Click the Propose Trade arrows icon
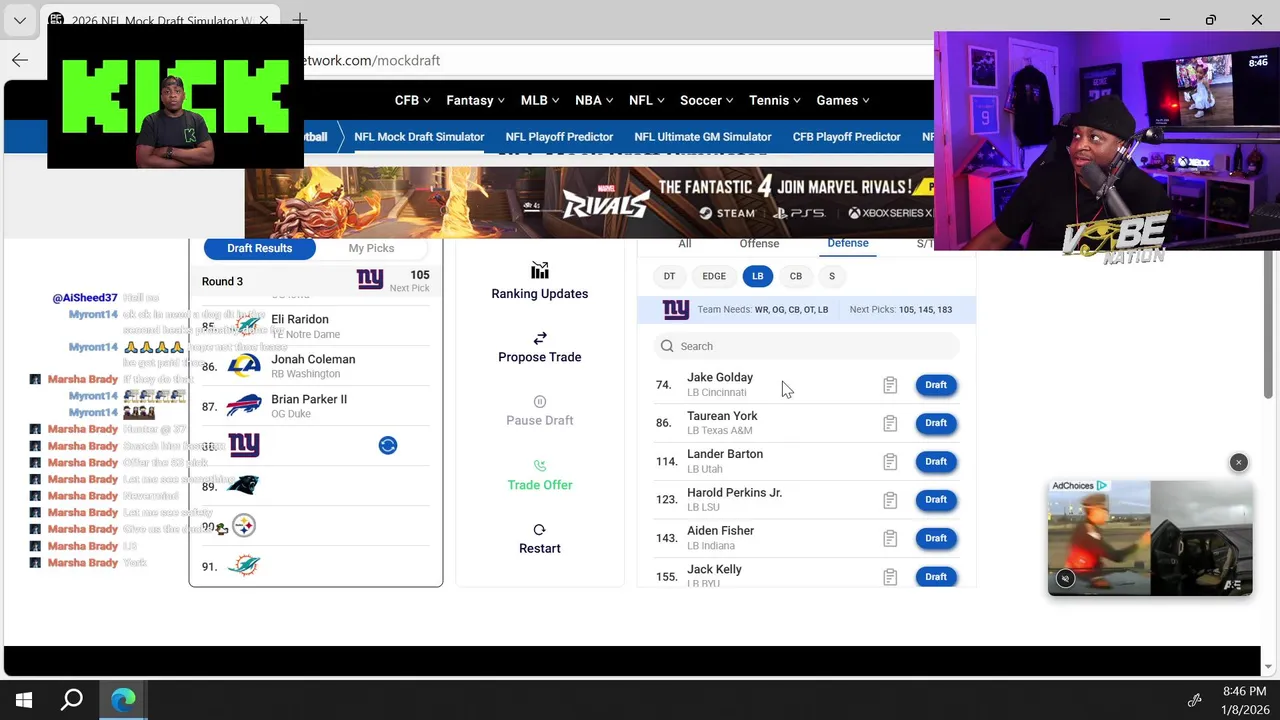Image resolution: width=1280 pixels, height=720 pixels. (x=540, y=338)
